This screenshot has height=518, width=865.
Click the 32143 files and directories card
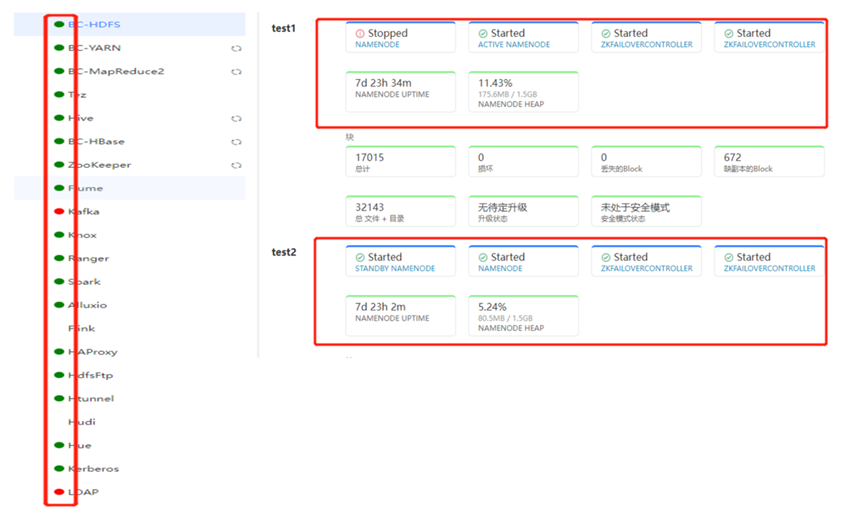tap(401, 211)
